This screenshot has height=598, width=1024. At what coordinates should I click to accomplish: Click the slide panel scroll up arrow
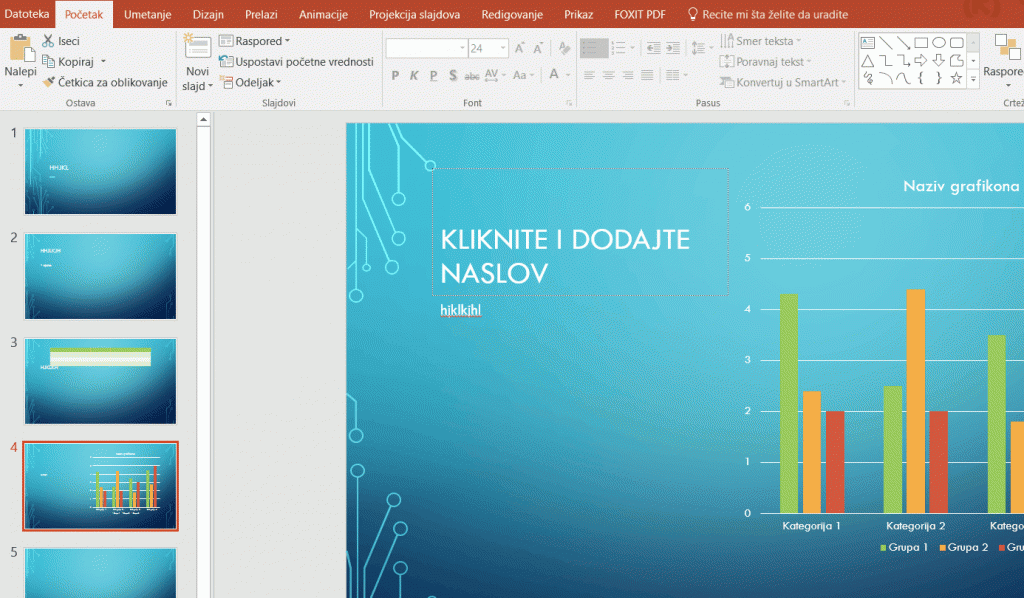203,119
